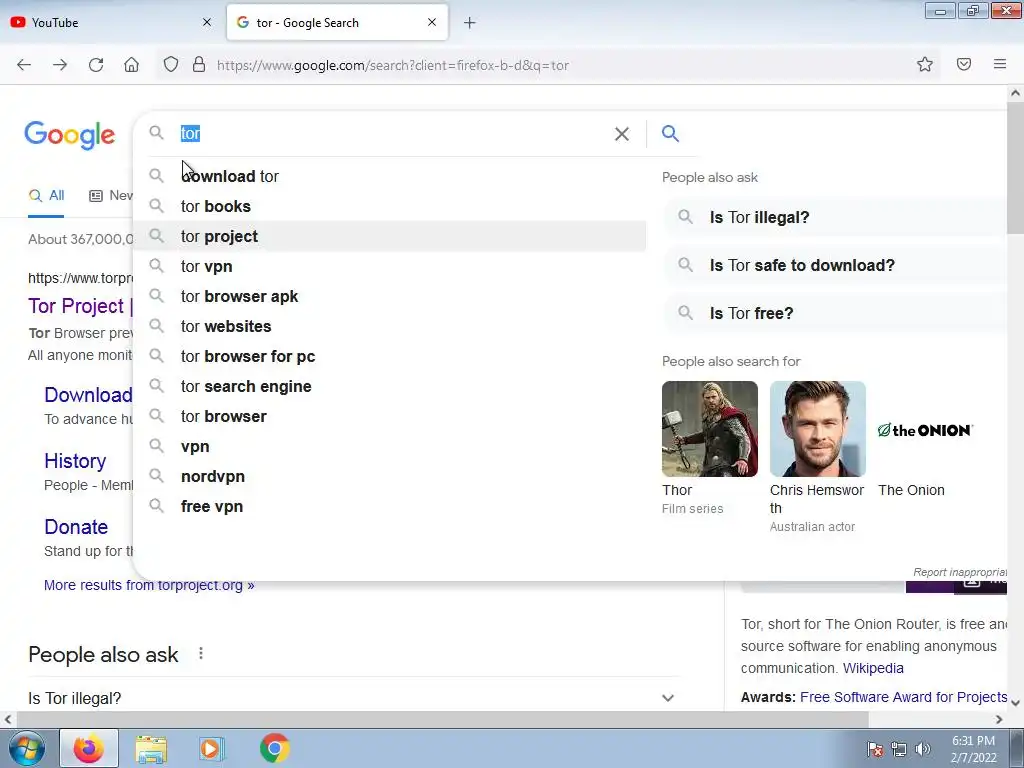Choose suggestion tor browser
Viewport: 1024px width, 768px height.
click(x=389, y=417)
